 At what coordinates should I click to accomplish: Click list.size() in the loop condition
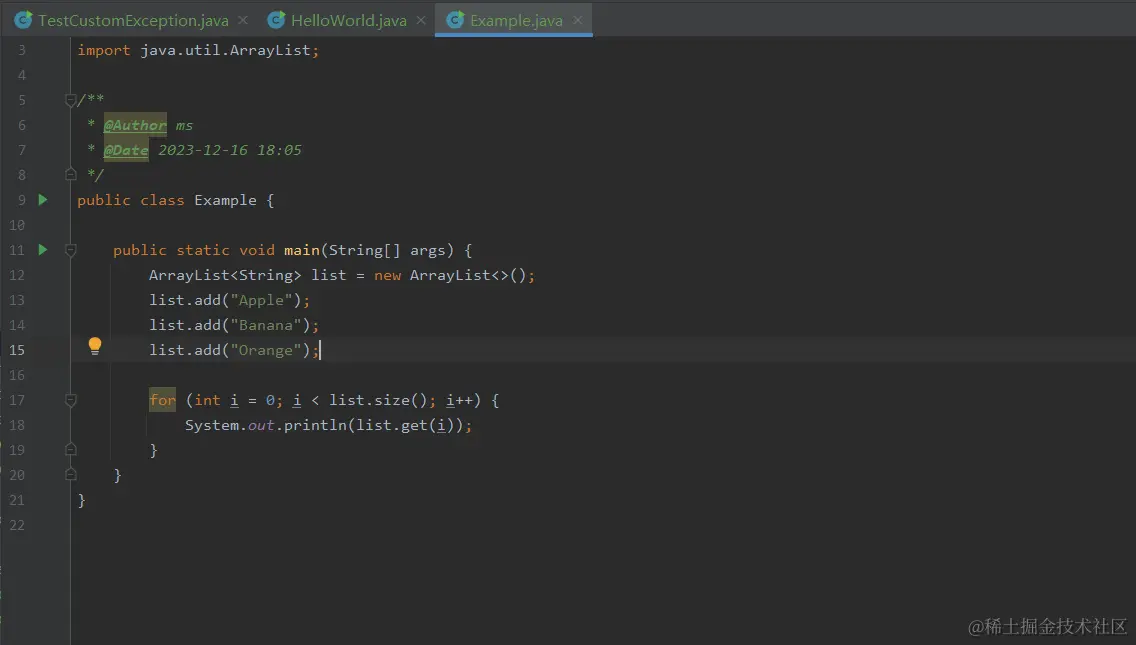click(378, 400)
